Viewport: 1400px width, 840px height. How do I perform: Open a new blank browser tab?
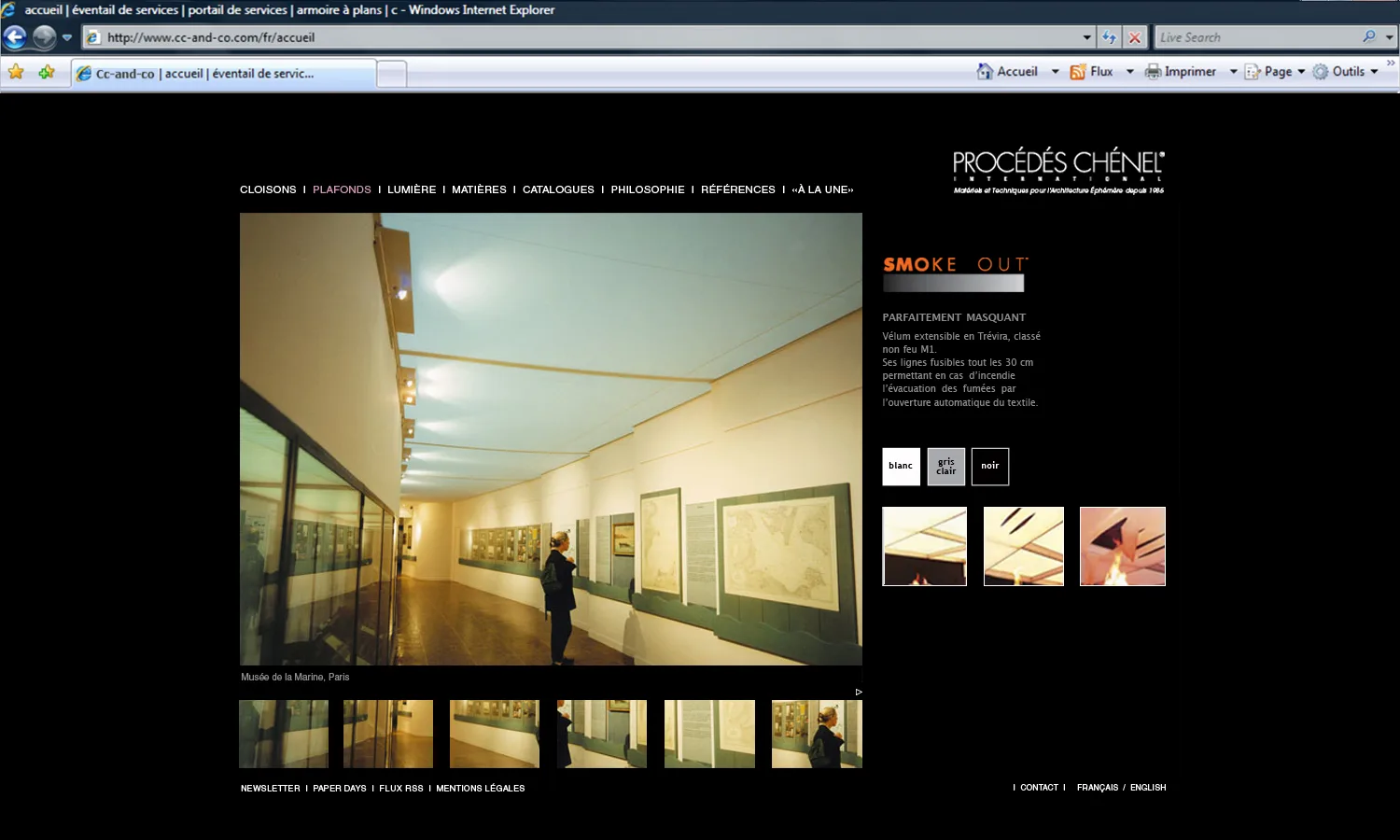(x=392, y=75)
